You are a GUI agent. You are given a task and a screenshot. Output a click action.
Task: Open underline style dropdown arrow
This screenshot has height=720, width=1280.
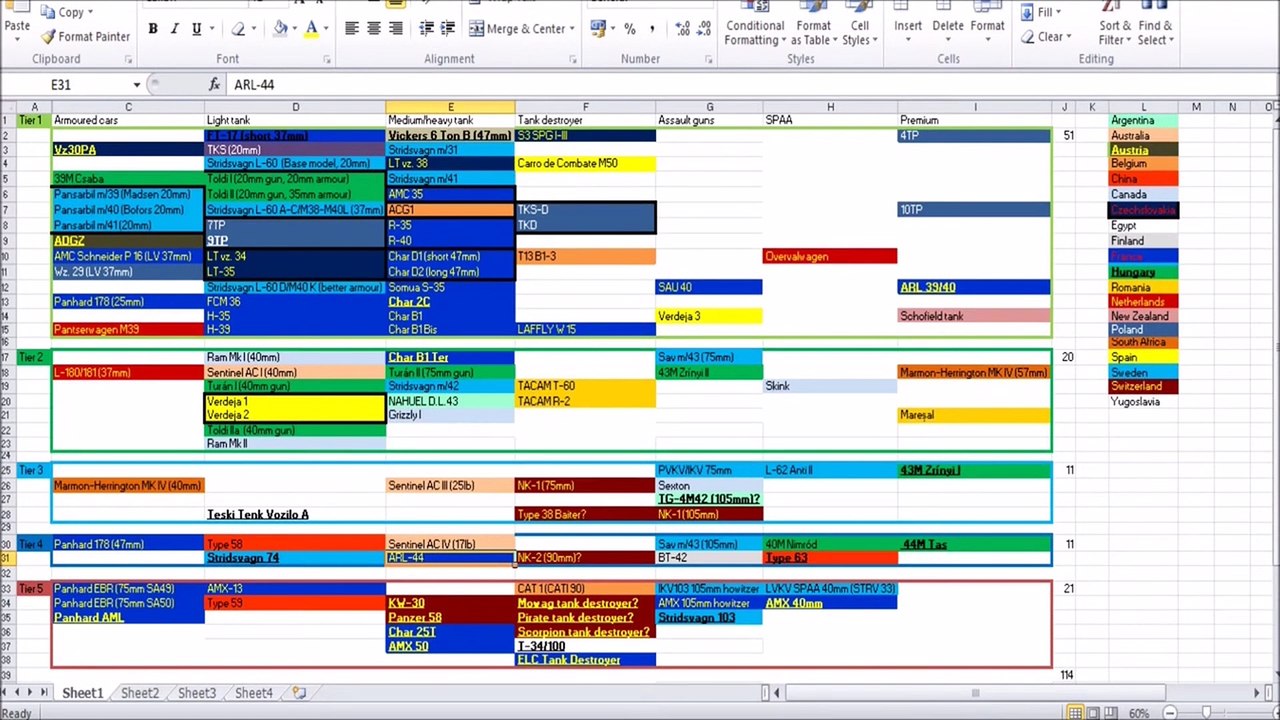click(211, 29)
